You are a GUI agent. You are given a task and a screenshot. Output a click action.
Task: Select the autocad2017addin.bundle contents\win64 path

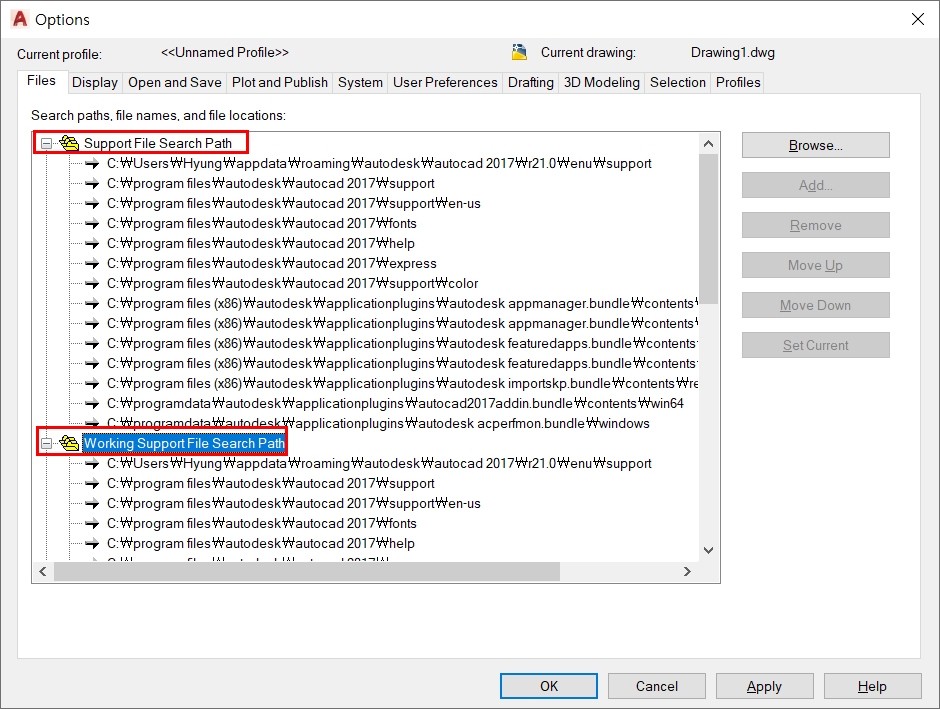point(395,403)
